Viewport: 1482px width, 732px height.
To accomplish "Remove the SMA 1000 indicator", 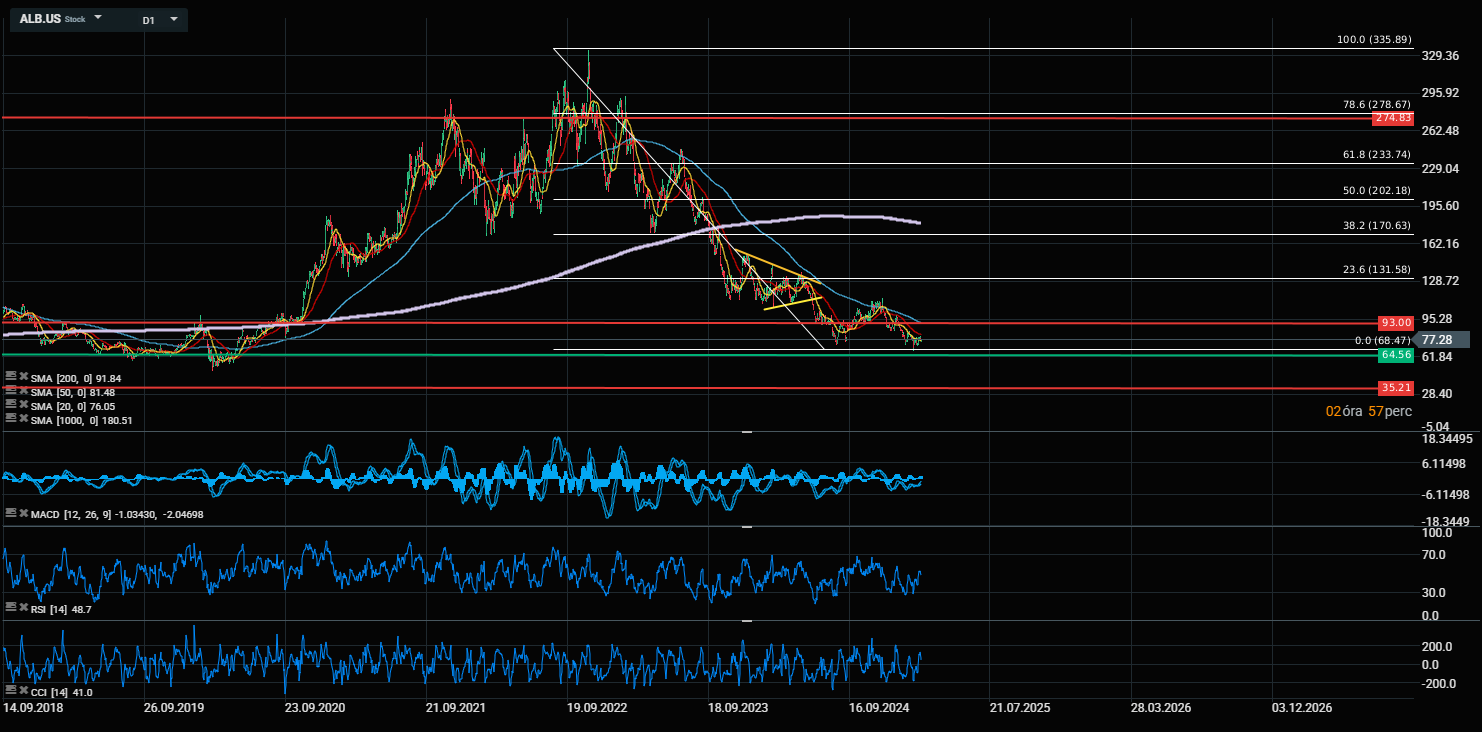I will tap(23, 419).
